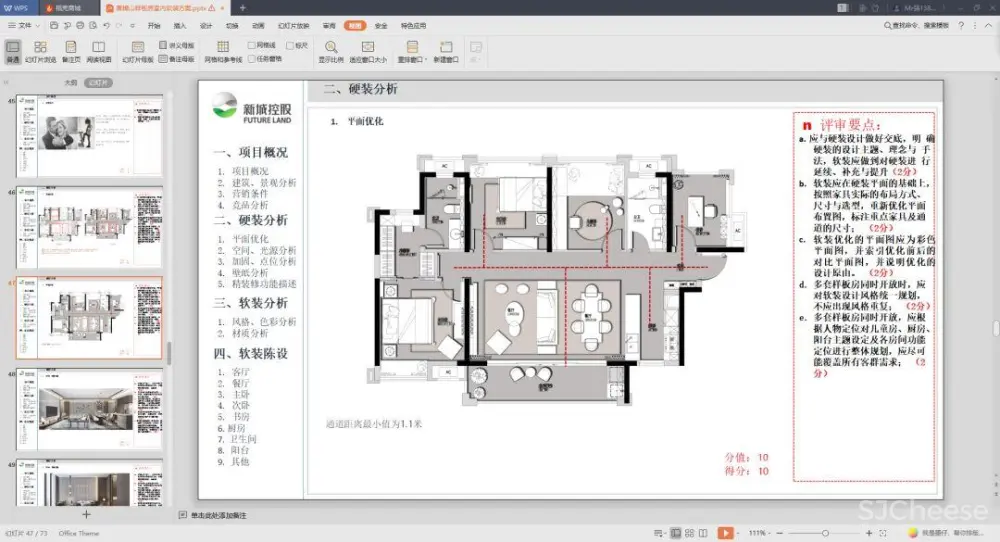
Task: Open 幻灯片浏览 slide sorter view
Action: point(41,51)
